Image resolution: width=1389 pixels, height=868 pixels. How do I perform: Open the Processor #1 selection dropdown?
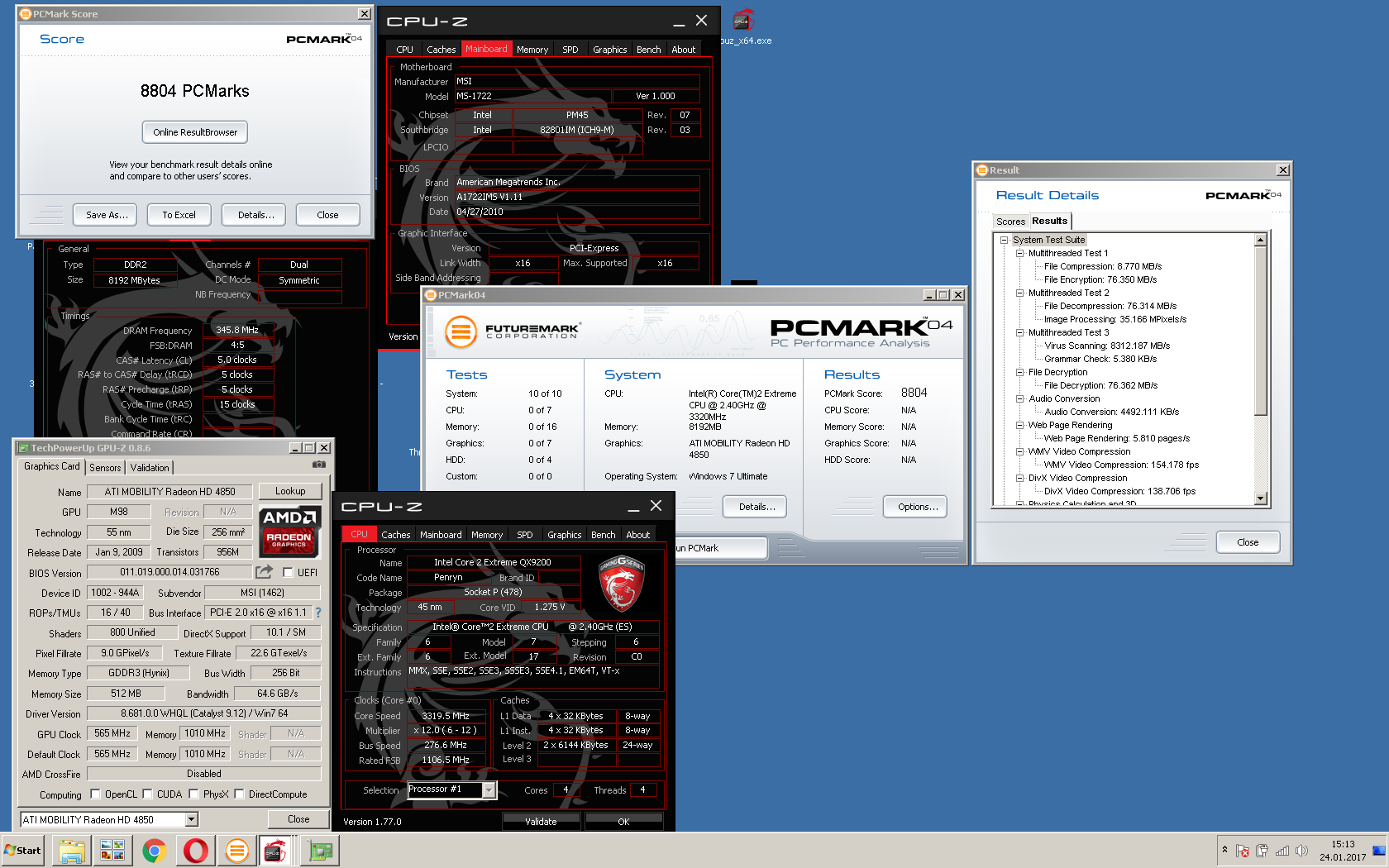click(489, 790)
